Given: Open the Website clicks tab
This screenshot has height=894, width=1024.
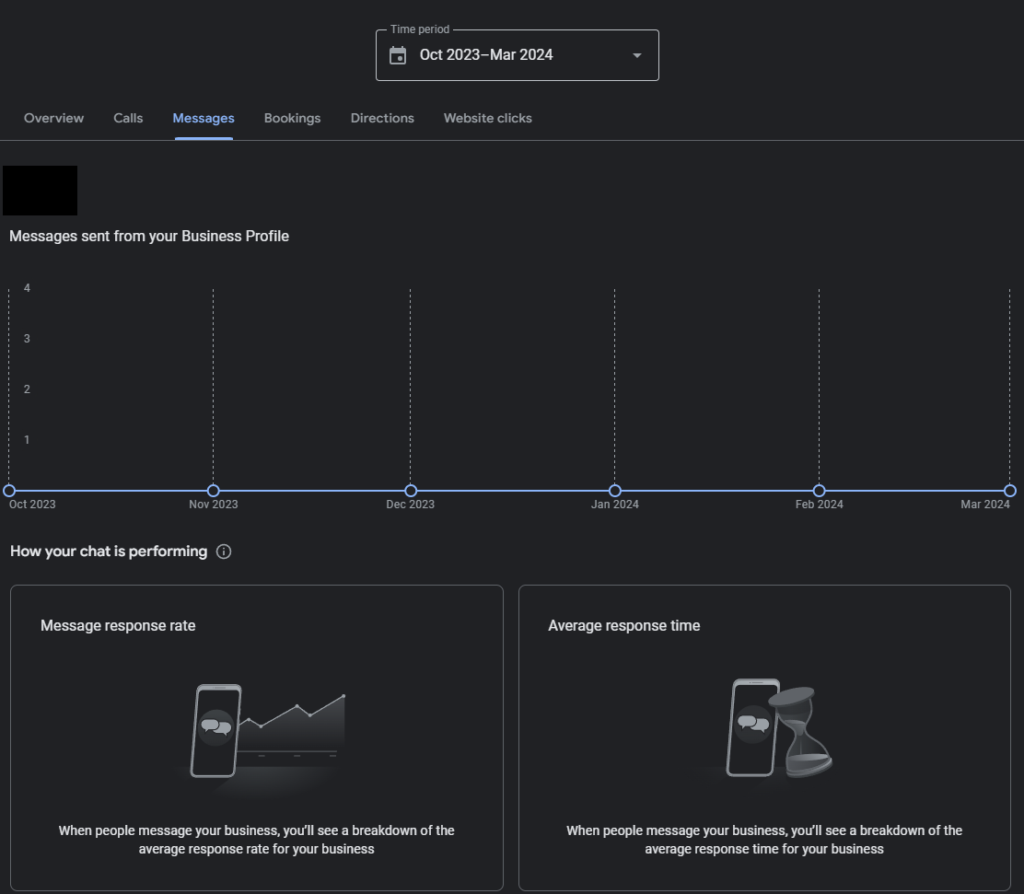Looking at the screenshot, I should click(x=488, y=118).
